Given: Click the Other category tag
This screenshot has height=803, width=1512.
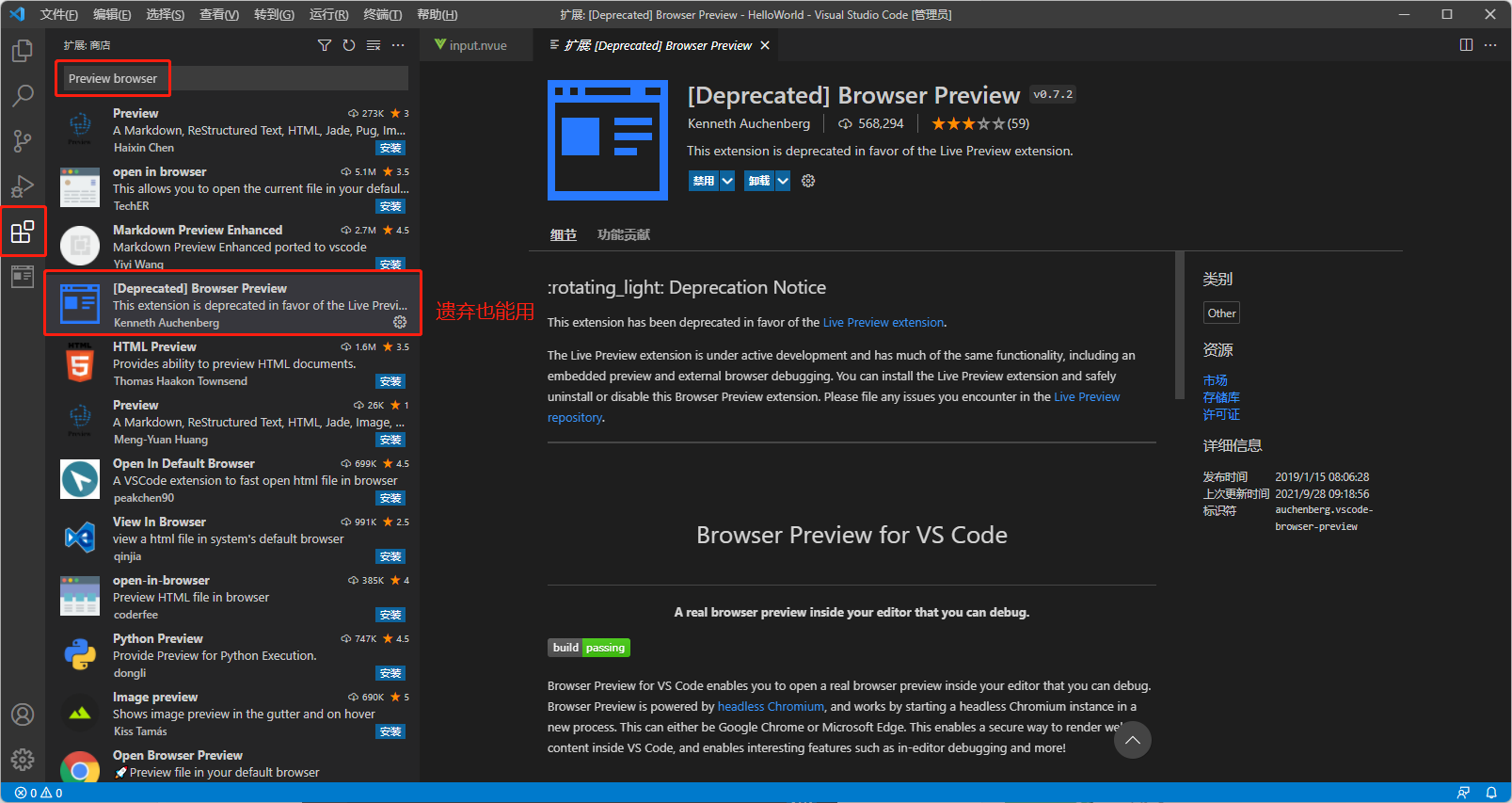Looking at the screenshot, I should click(1221, 313).
